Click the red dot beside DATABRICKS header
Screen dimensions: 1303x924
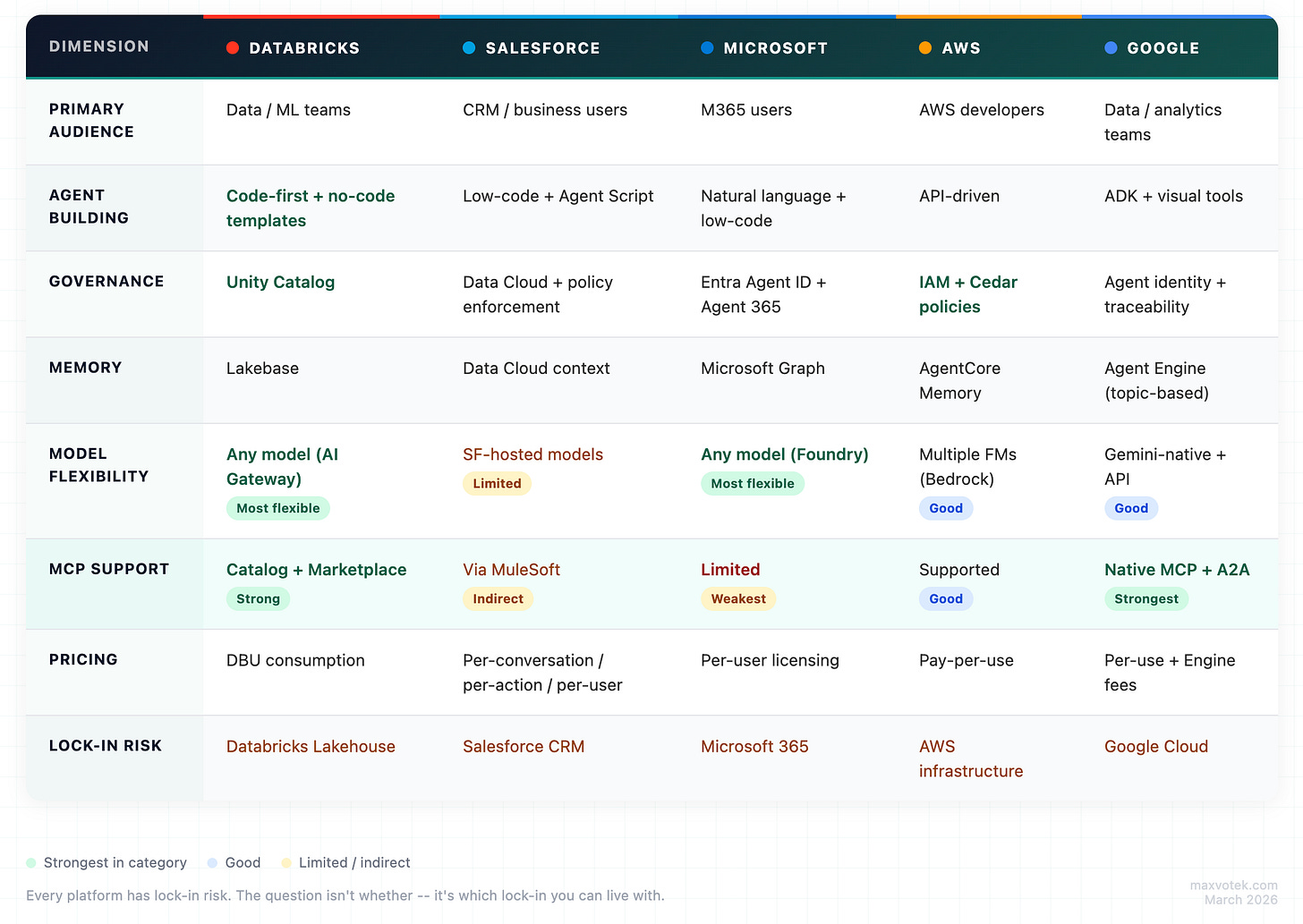click(233, 48)
